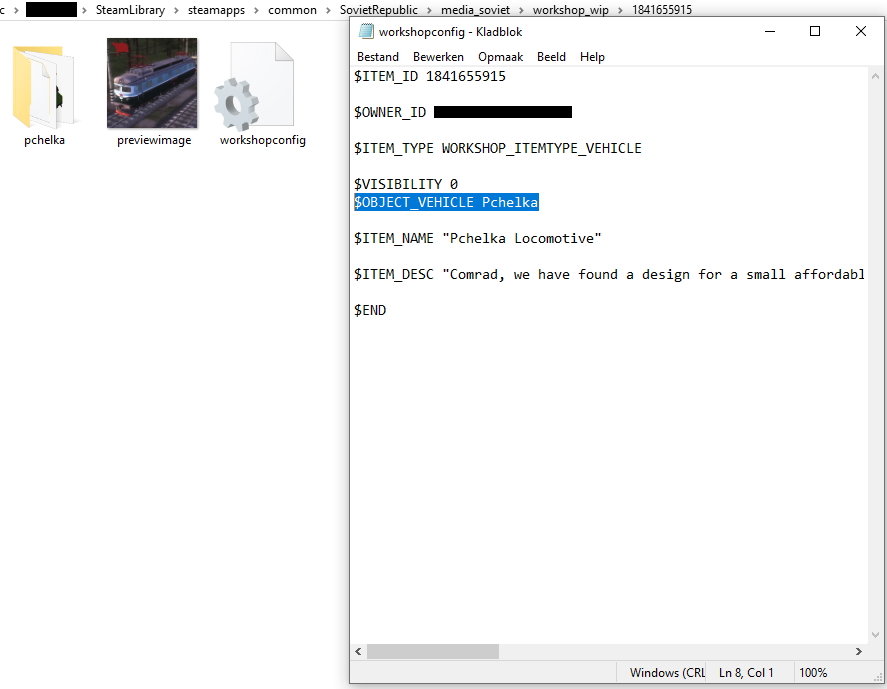Expand the chevron after workshop_wip breadcrumb
The height and width of the screenshot is (689, 887).
point(620,10)
